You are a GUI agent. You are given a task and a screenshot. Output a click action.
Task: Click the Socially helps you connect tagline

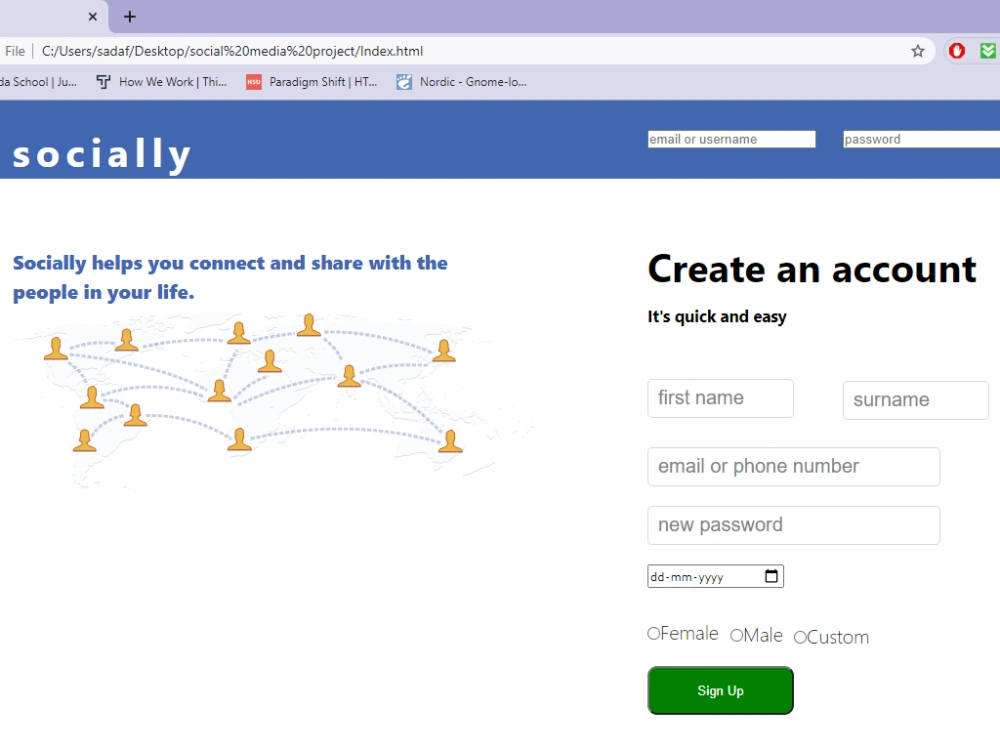pos(230,277)
